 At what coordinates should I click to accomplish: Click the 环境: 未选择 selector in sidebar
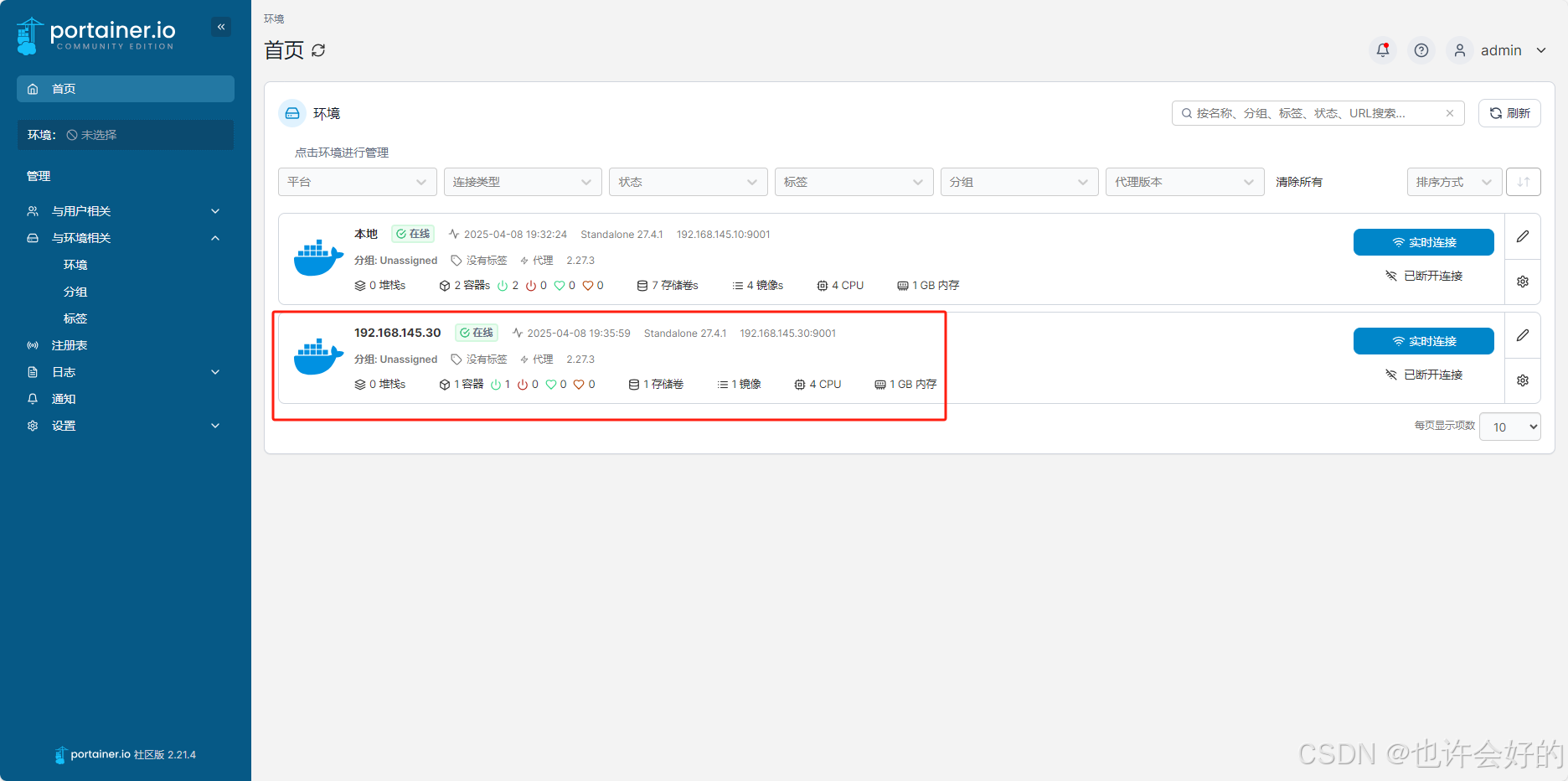pos(126,135)
